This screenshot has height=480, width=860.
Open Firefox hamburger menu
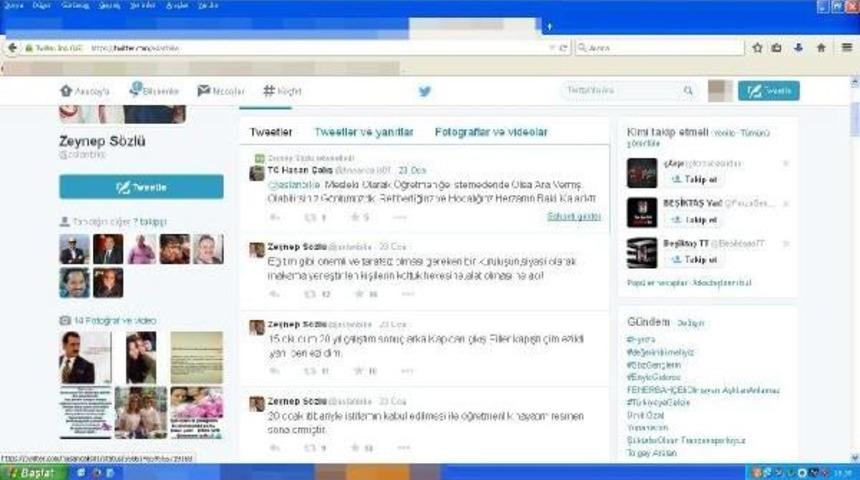(x=846, y=47)
